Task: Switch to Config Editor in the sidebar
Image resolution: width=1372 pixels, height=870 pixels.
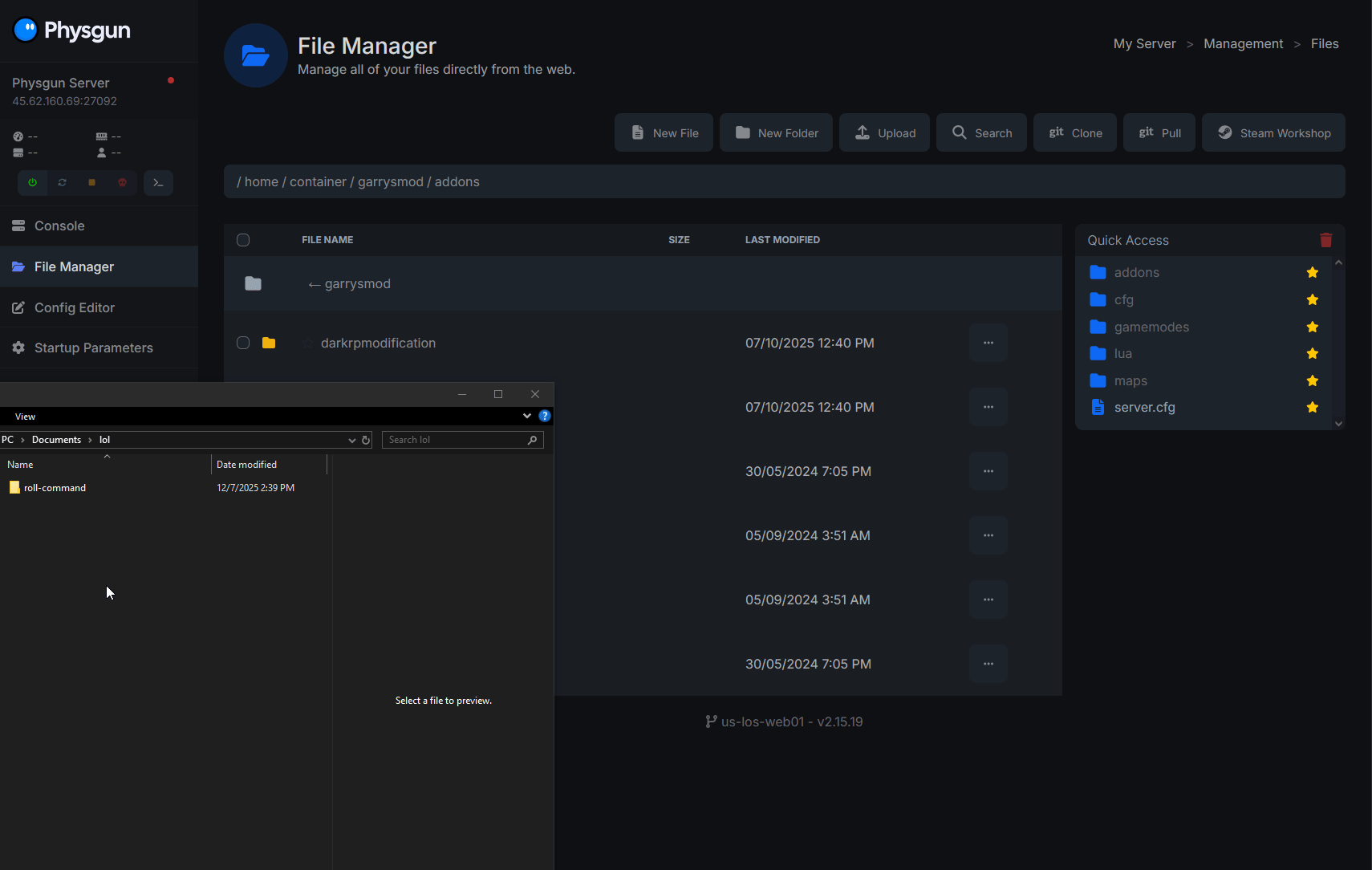Action: click(x=75, y=307)
